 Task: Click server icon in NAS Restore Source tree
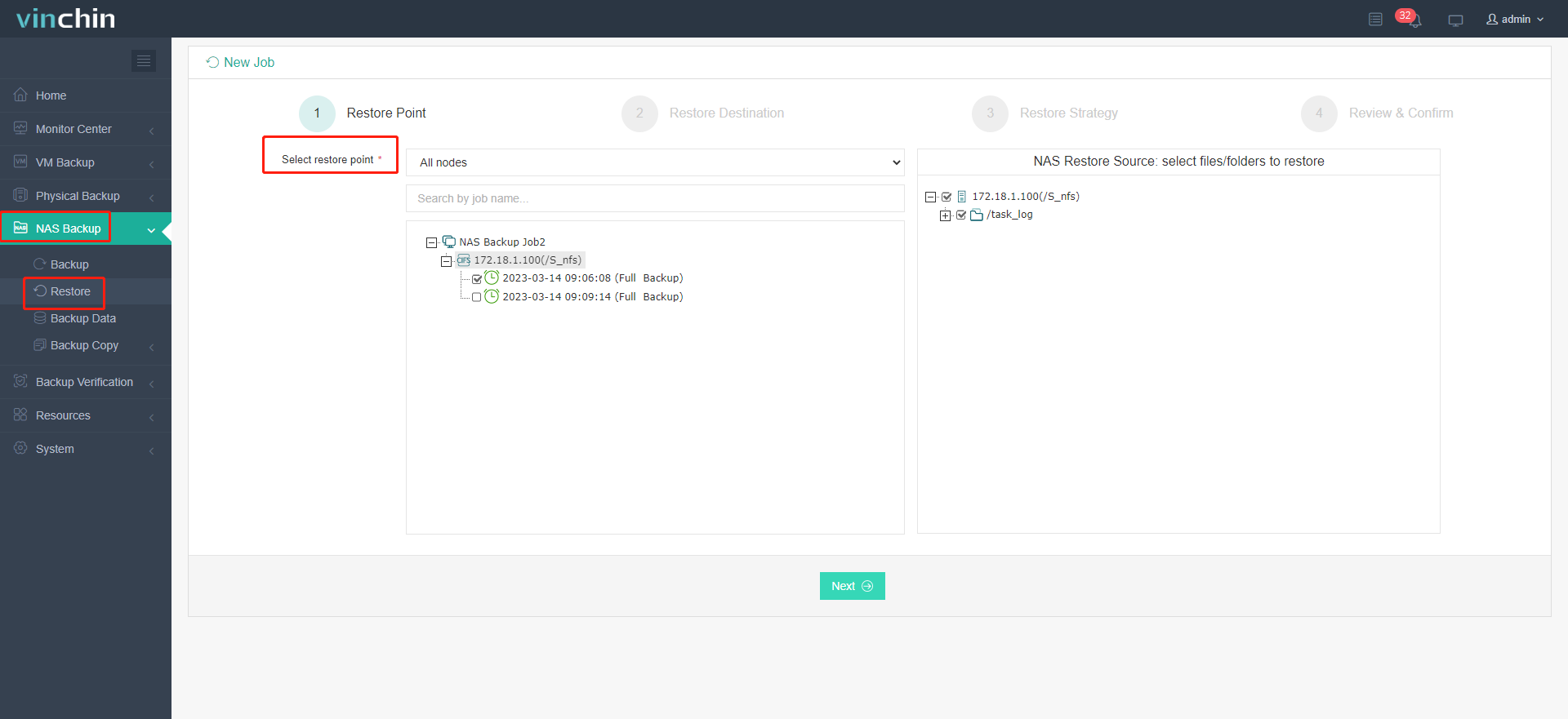pos(961,197)
